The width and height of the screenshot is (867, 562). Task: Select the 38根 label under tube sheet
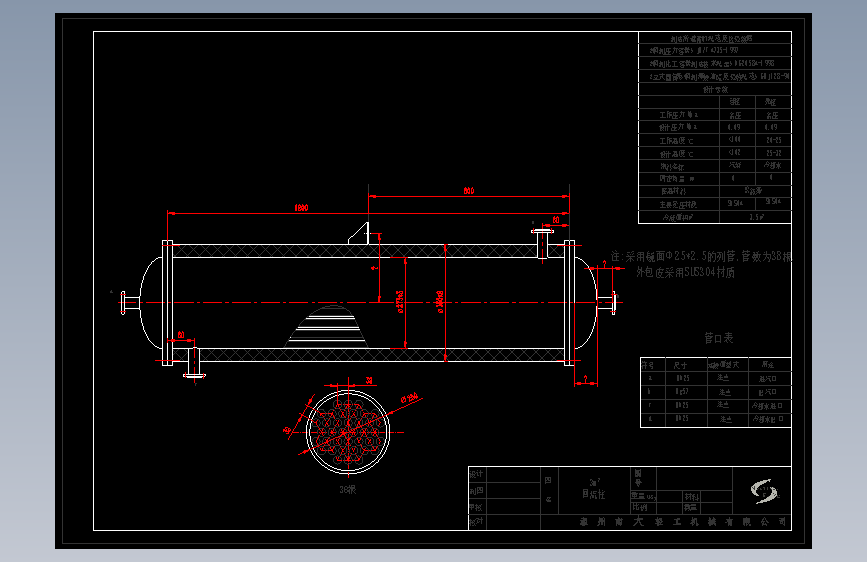point(348,490)
